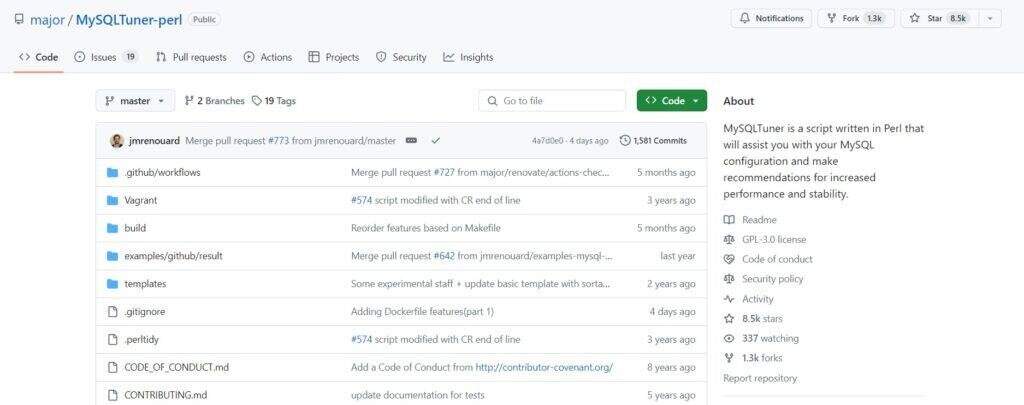Expand the green Code dropdown button
1024x405 pixels.
(671, 101)
